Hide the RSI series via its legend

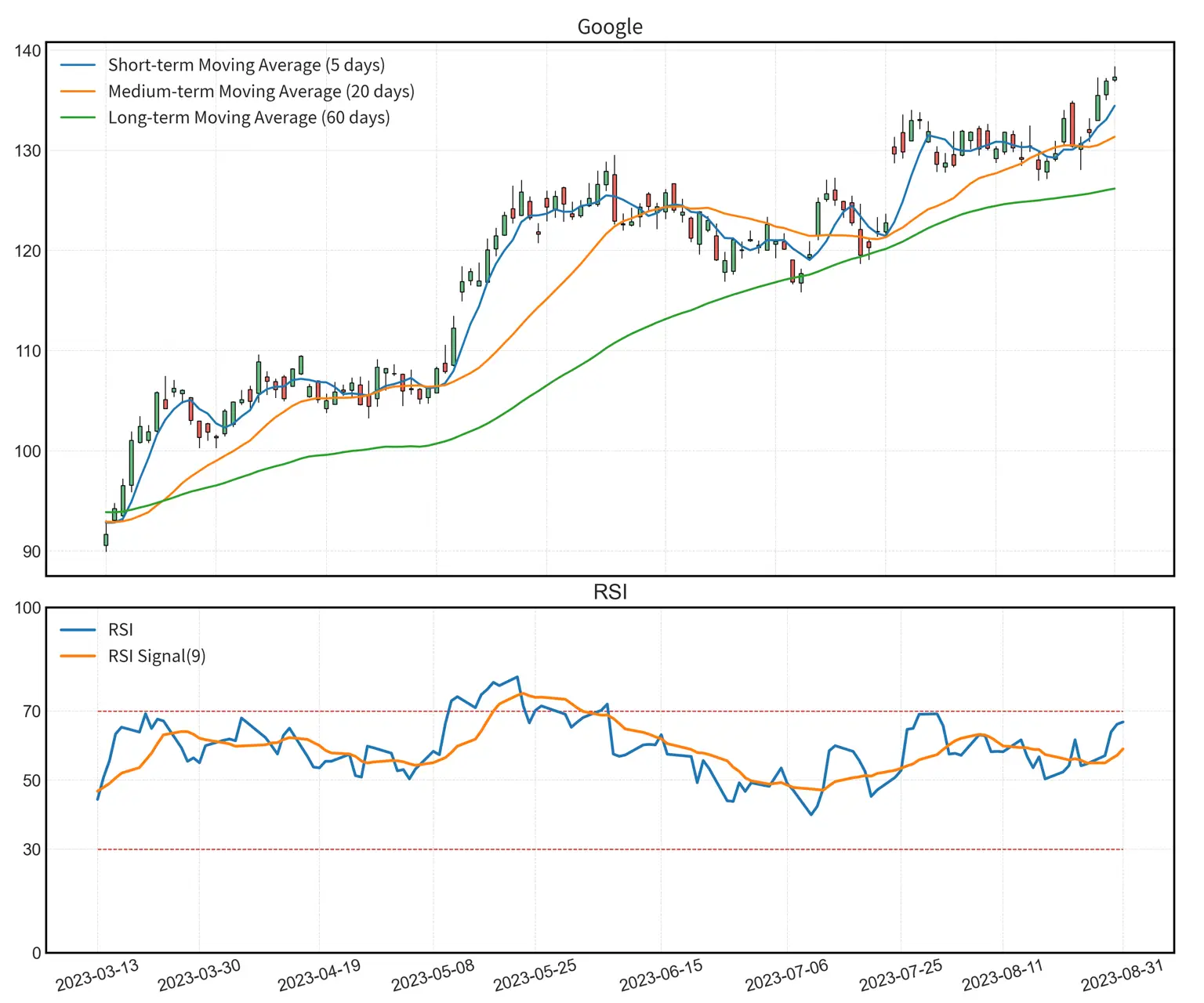click(x=121, y=629)
